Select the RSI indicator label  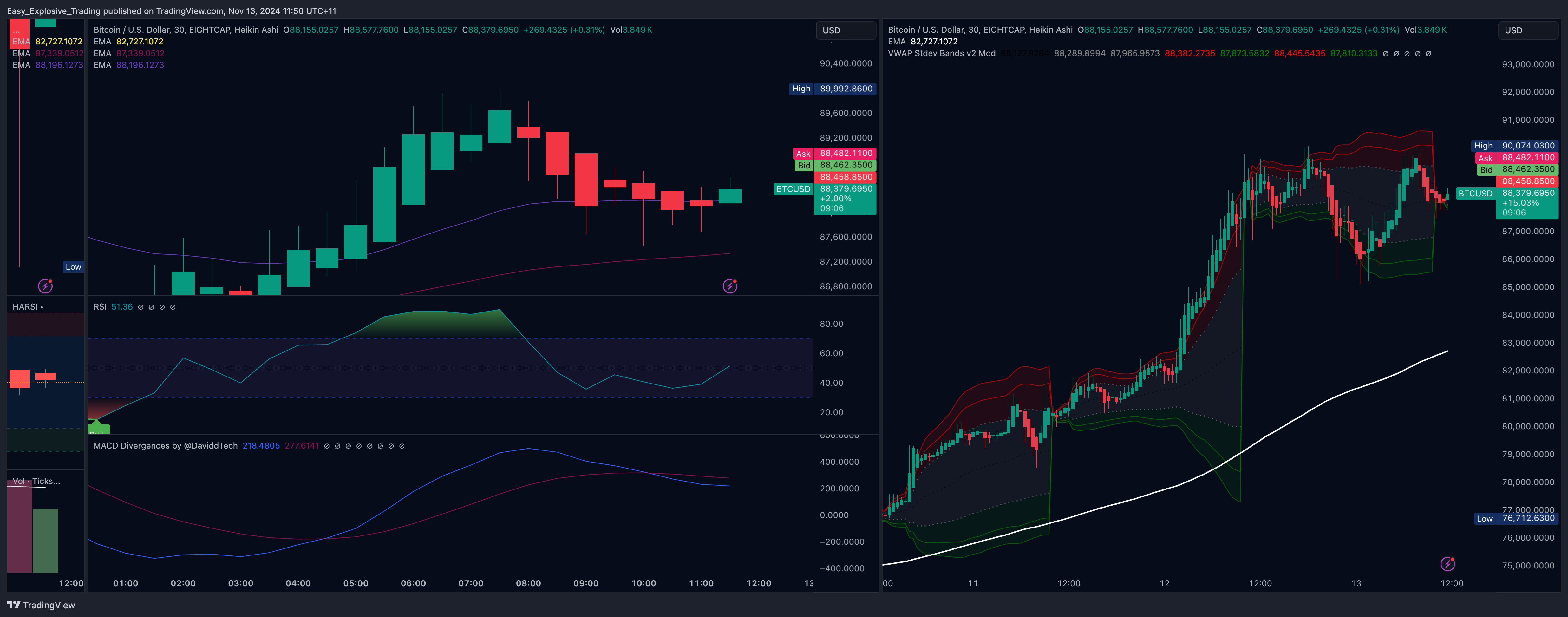[x=100, y=307]
